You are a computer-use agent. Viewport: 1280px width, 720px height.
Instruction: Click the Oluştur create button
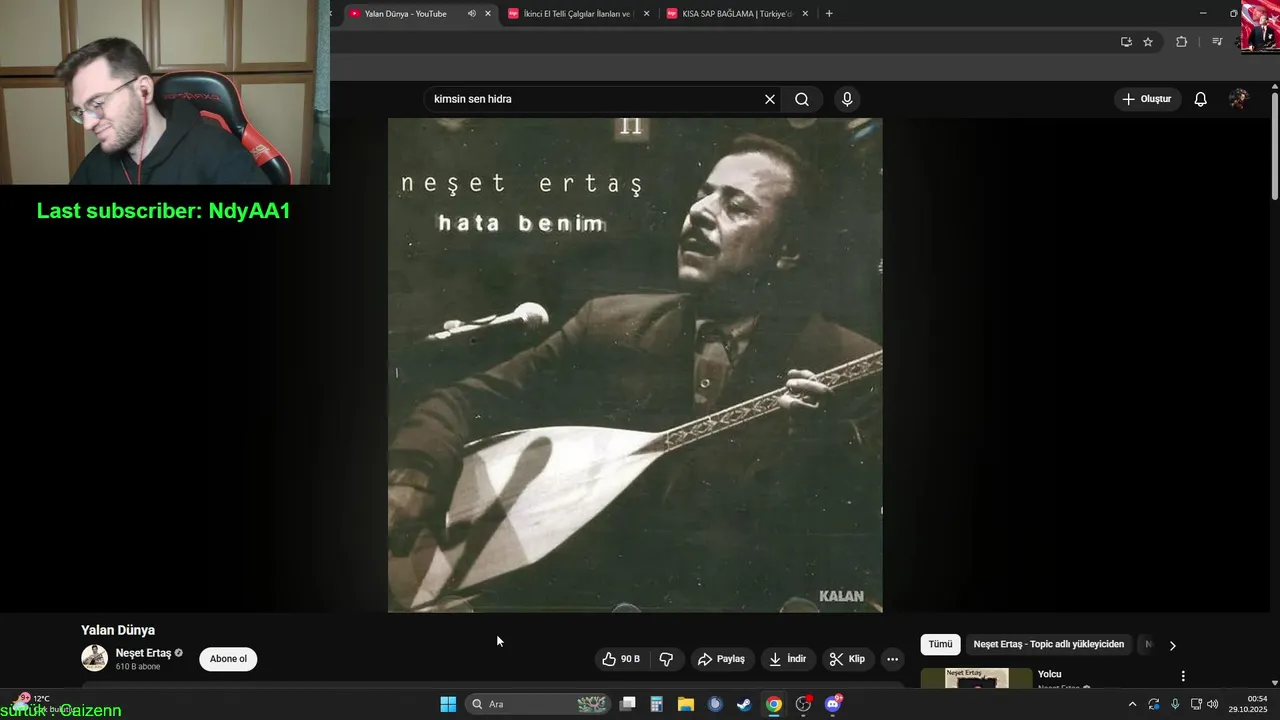click(1147, 99)
